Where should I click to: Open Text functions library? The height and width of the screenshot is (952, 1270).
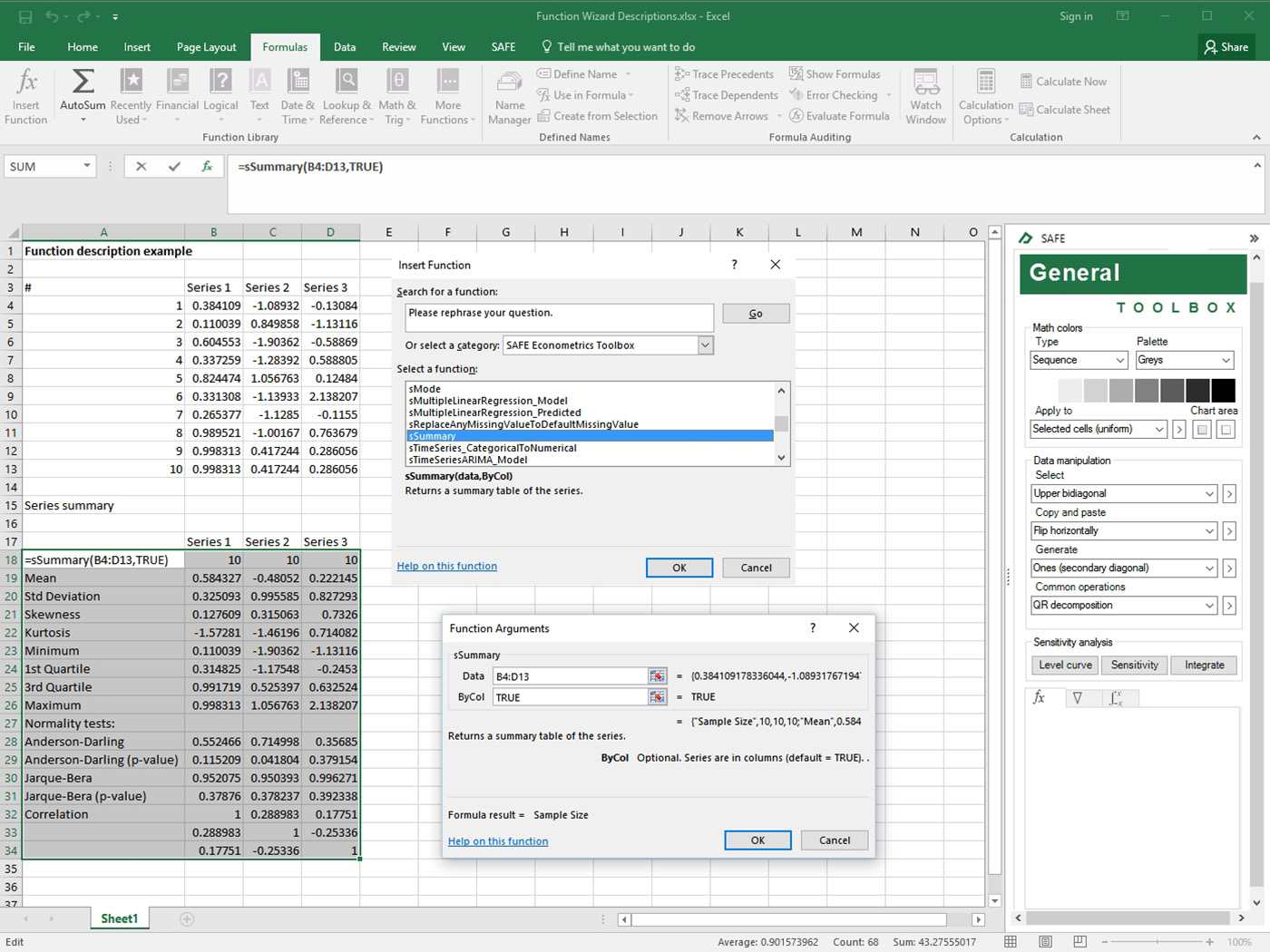tap(259, 97)
